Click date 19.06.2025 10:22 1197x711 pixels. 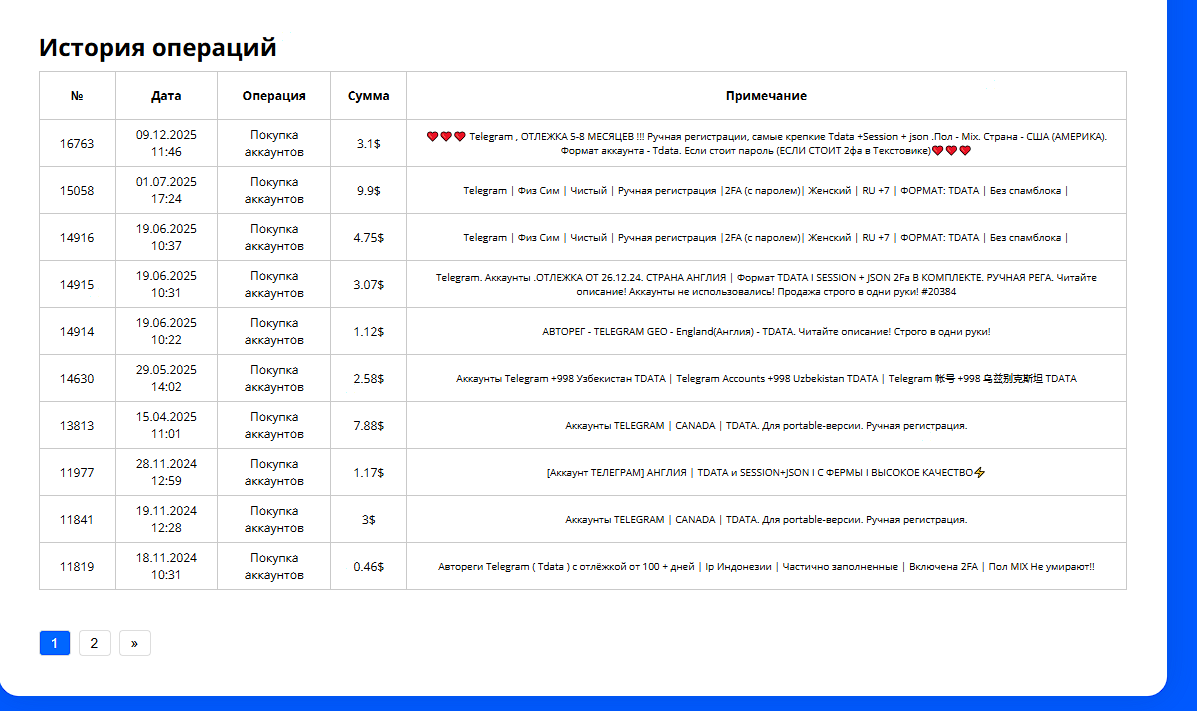coord(166,331)
